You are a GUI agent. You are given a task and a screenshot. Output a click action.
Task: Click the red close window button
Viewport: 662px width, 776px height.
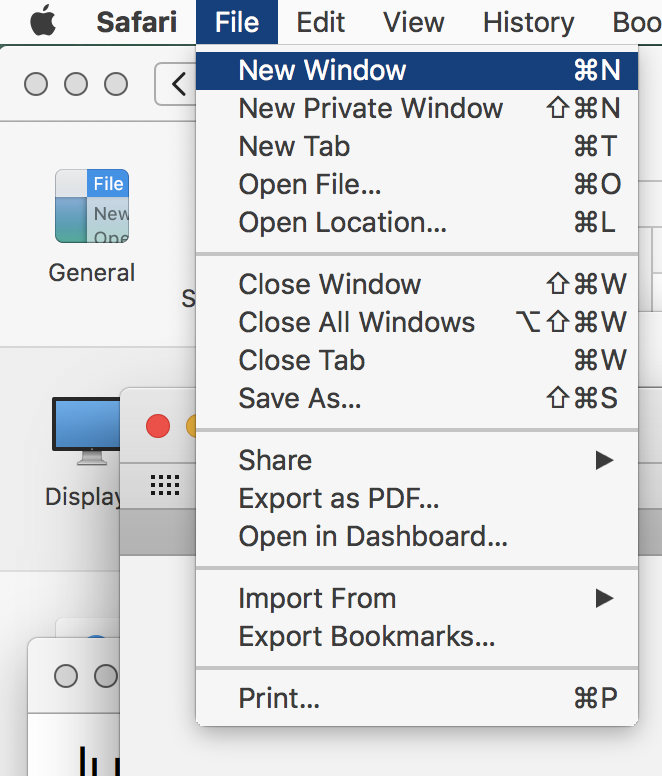pos(158,426)
